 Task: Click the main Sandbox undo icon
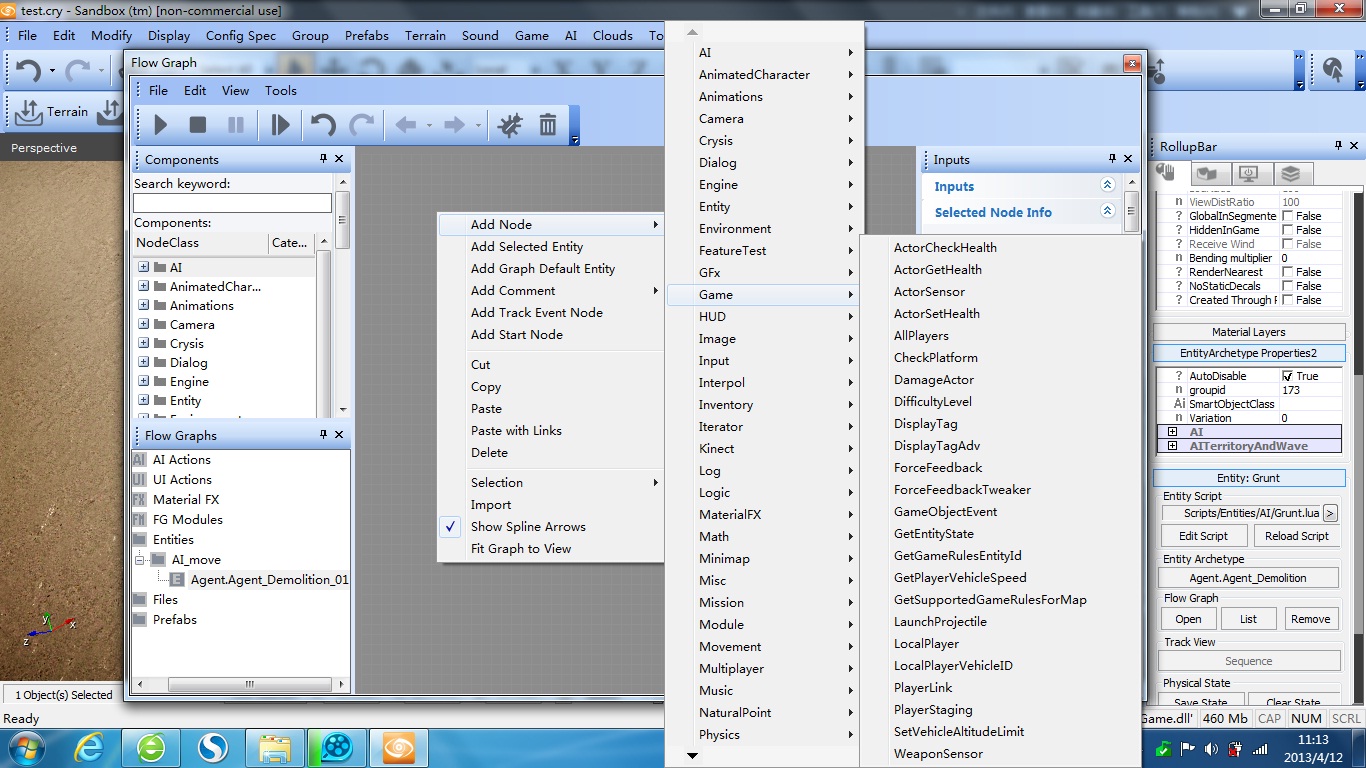[28, 71]
